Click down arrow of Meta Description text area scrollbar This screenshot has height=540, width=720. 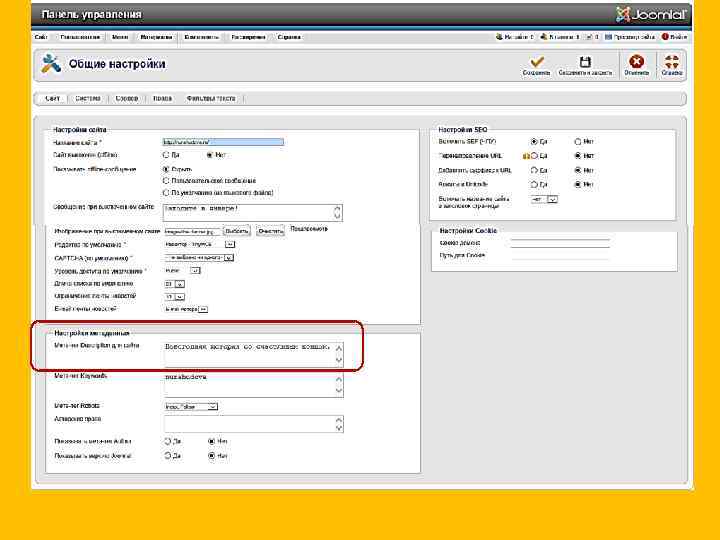click(x=339, y=360)
